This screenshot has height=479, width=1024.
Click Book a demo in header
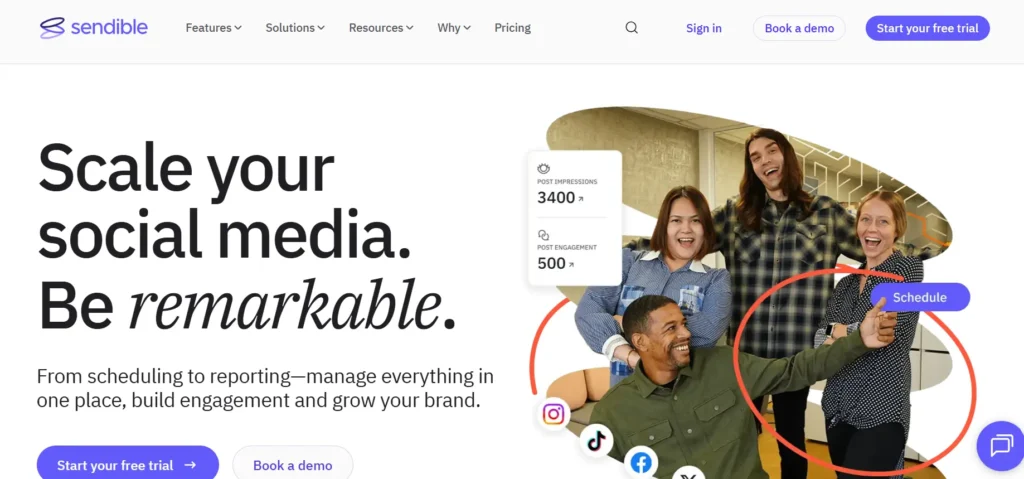799,28
